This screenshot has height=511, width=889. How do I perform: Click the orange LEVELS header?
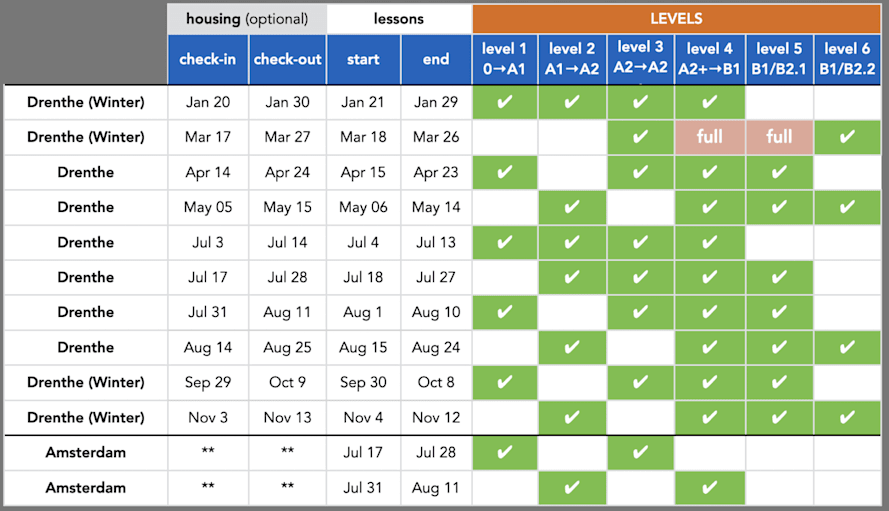[x=676, y=19]
